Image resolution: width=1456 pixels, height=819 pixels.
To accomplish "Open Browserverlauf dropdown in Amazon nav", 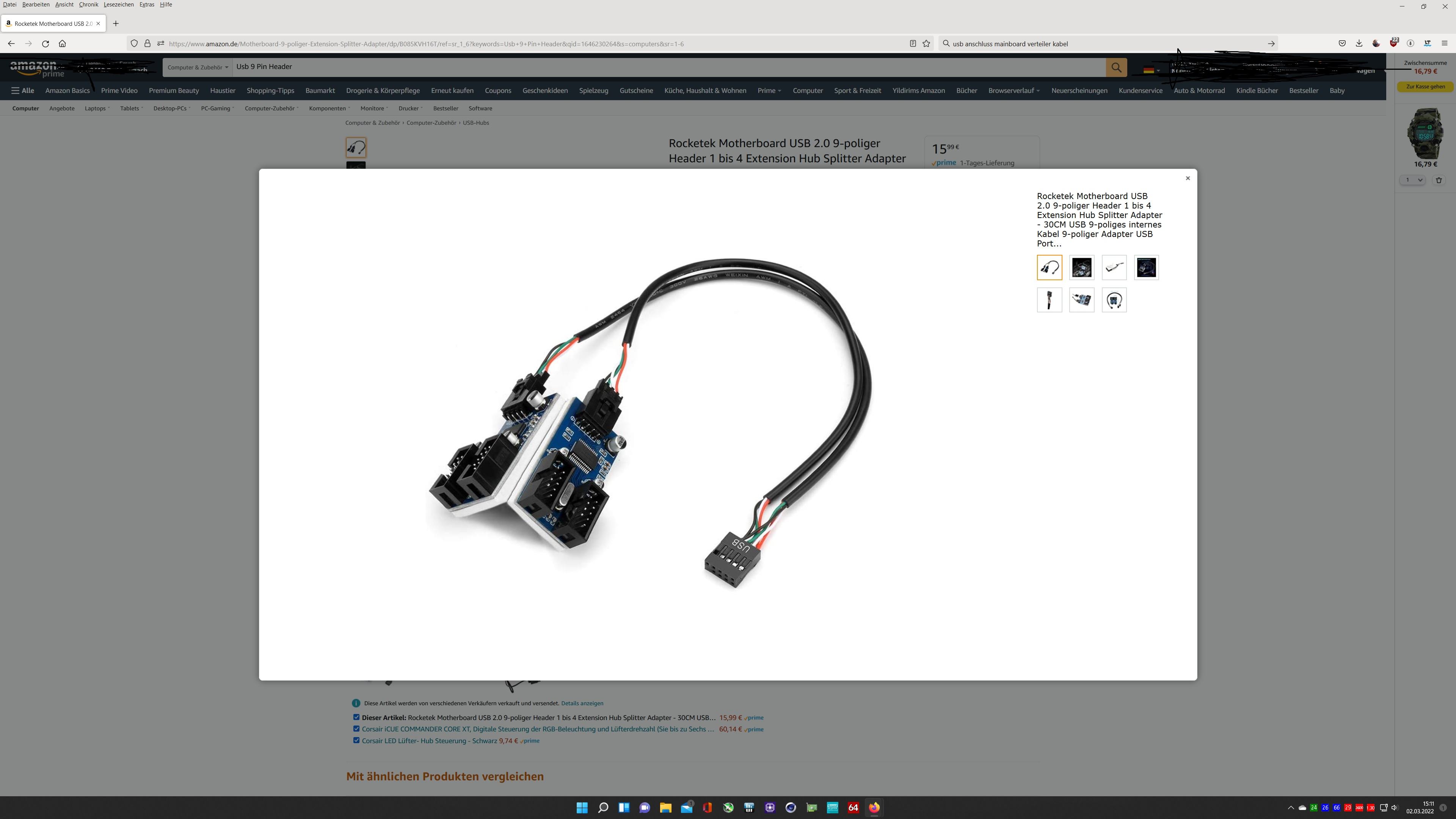I will click(1014, 91).
